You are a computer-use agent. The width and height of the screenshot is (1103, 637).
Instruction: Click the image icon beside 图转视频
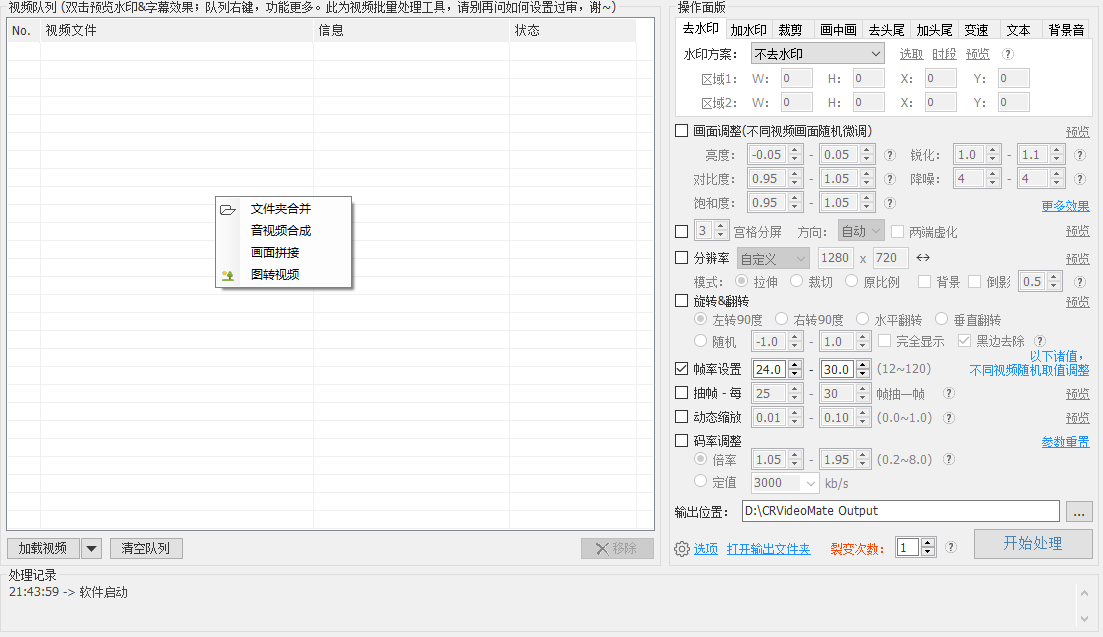(228, 276)
